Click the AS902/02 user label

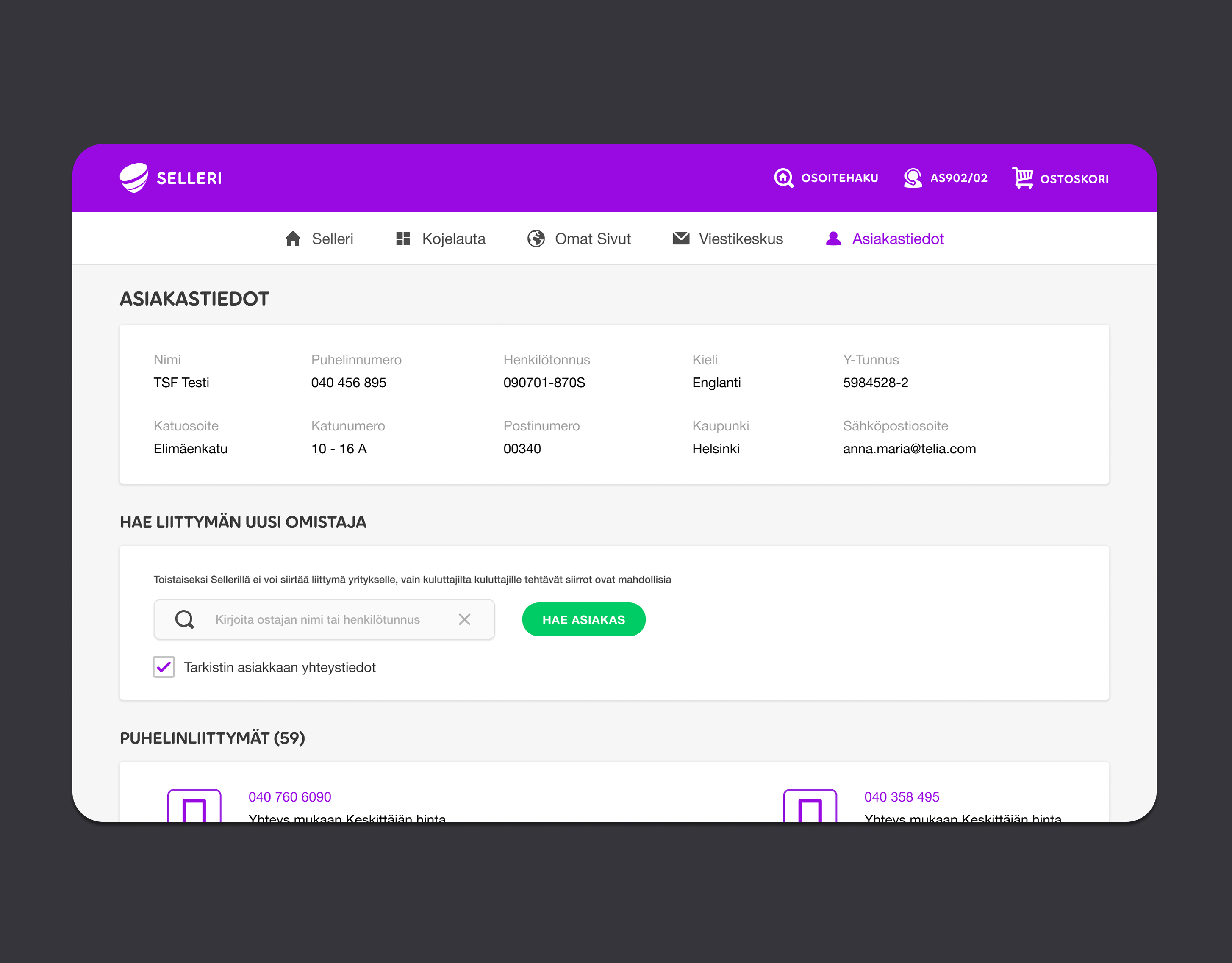coord(959,178)
